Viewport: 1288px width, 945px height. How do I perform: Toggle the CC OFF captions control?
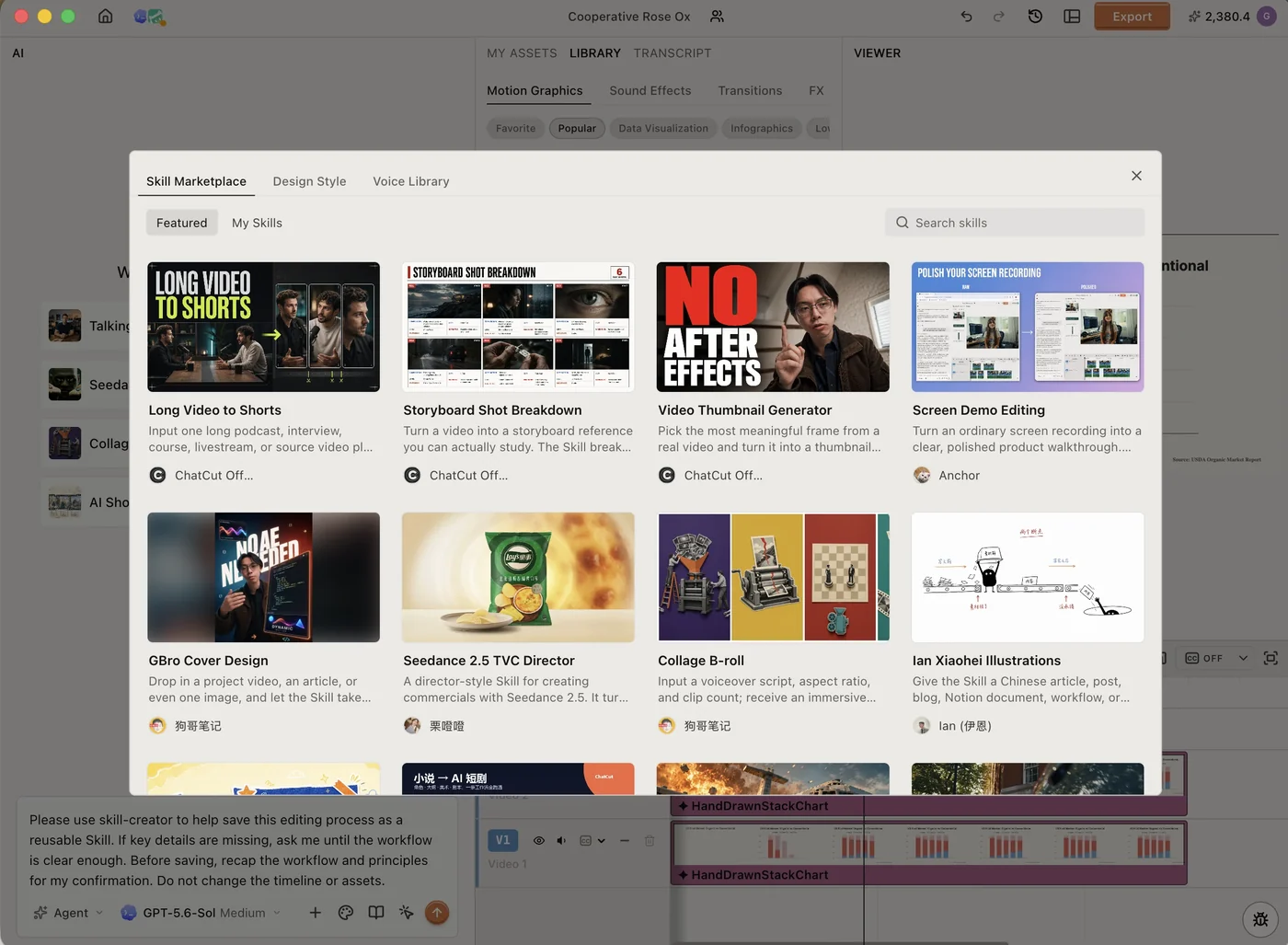point(1204,658)
